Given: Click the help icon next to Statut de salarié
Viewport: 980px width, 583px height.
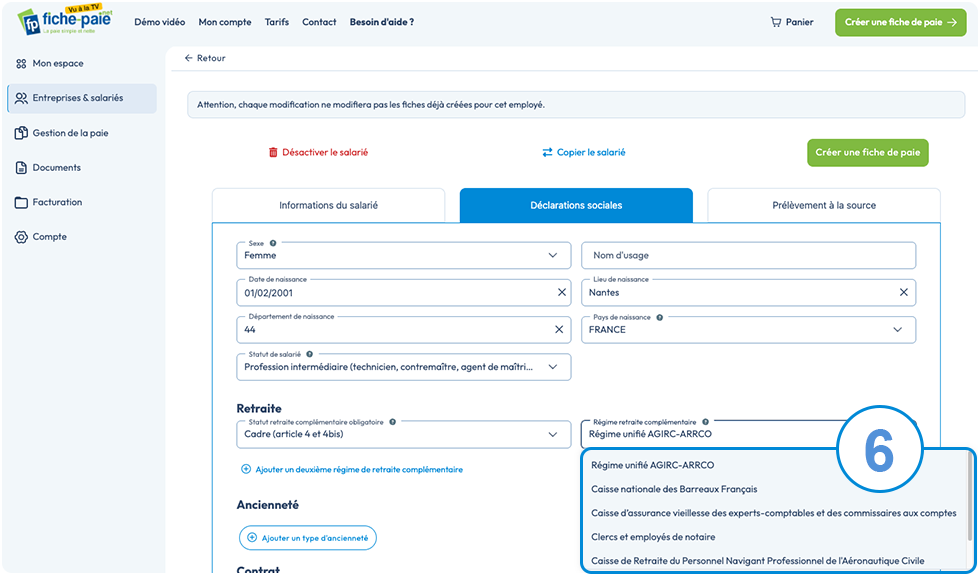Looking at the screenshot, I should [x=309, y=354].
